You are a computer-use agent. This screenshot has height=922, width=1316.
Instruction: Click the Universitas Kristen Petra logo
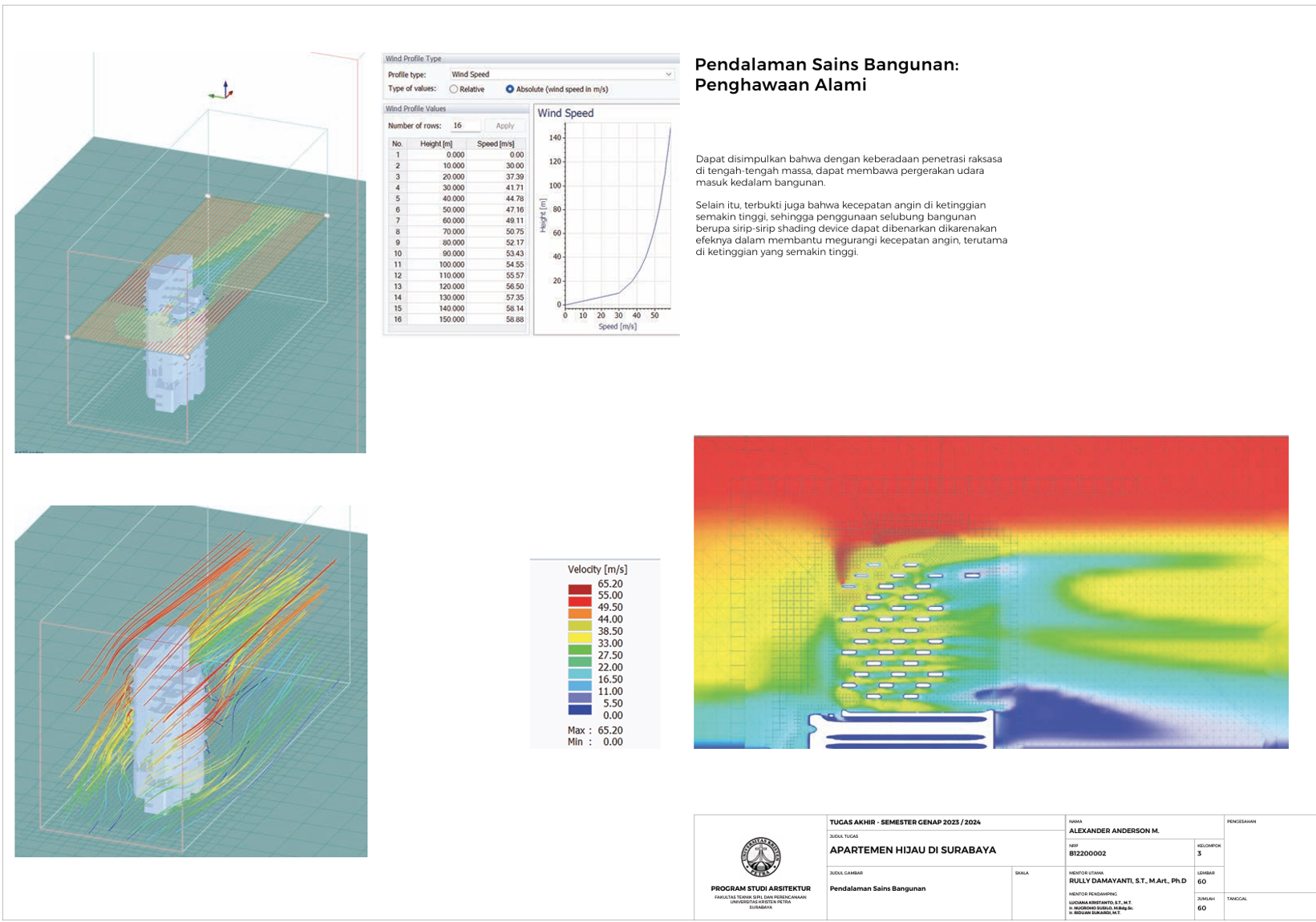(760, 858)
